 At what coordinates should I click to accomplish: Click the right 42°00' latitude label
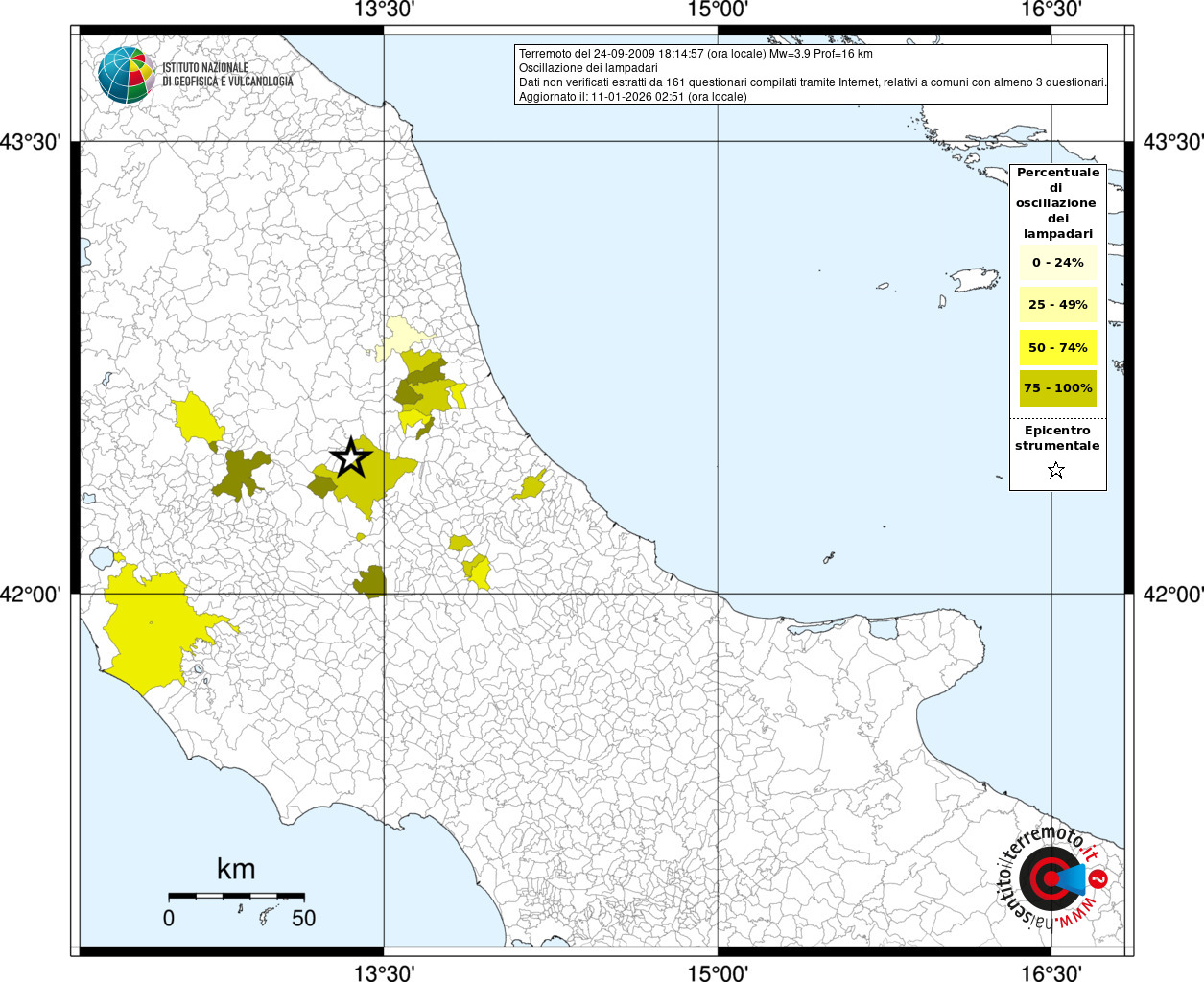pos(1172,595)
